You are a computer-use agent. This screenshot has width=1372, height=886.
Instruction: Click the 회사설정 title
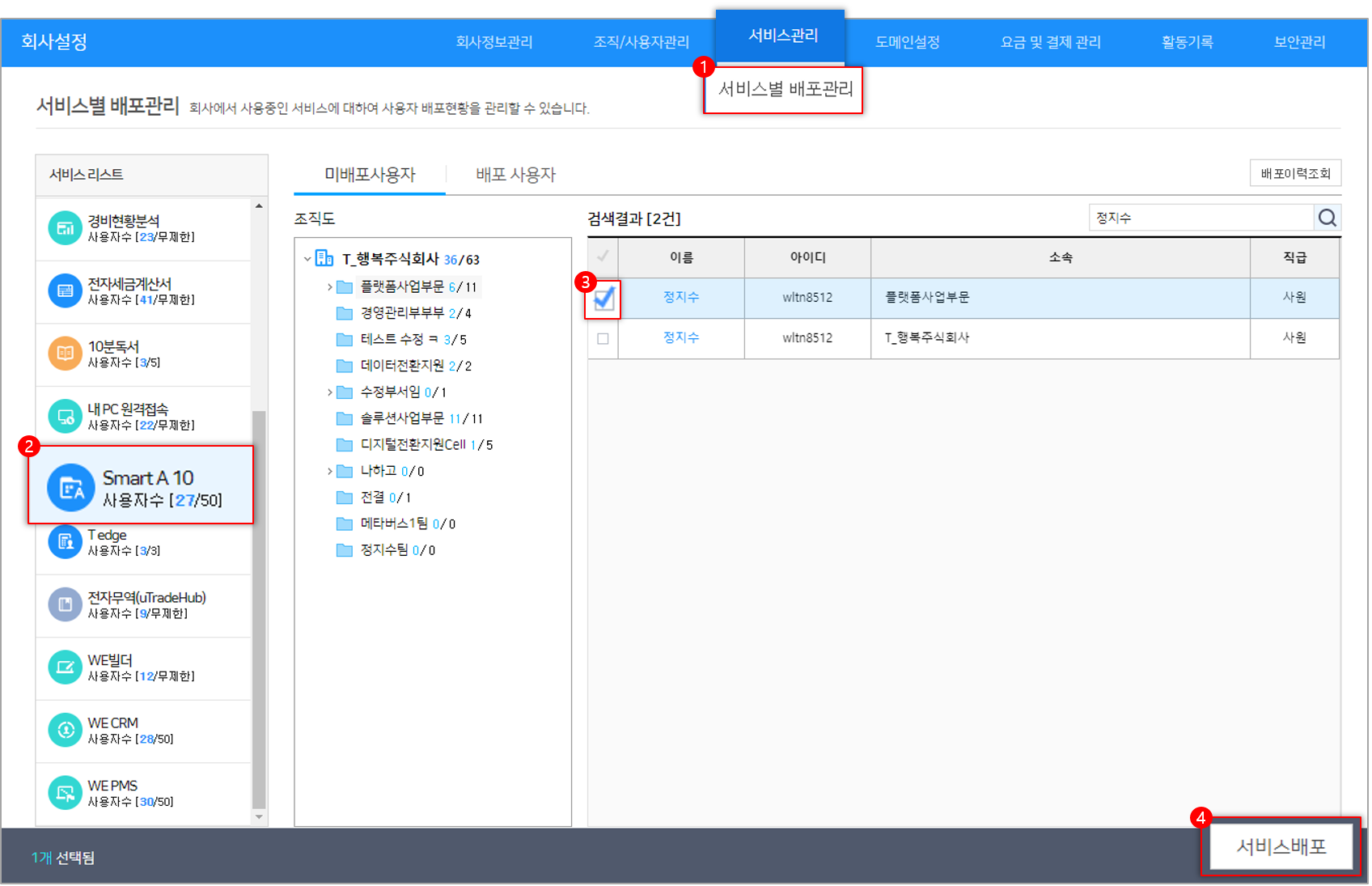(54, 42)
